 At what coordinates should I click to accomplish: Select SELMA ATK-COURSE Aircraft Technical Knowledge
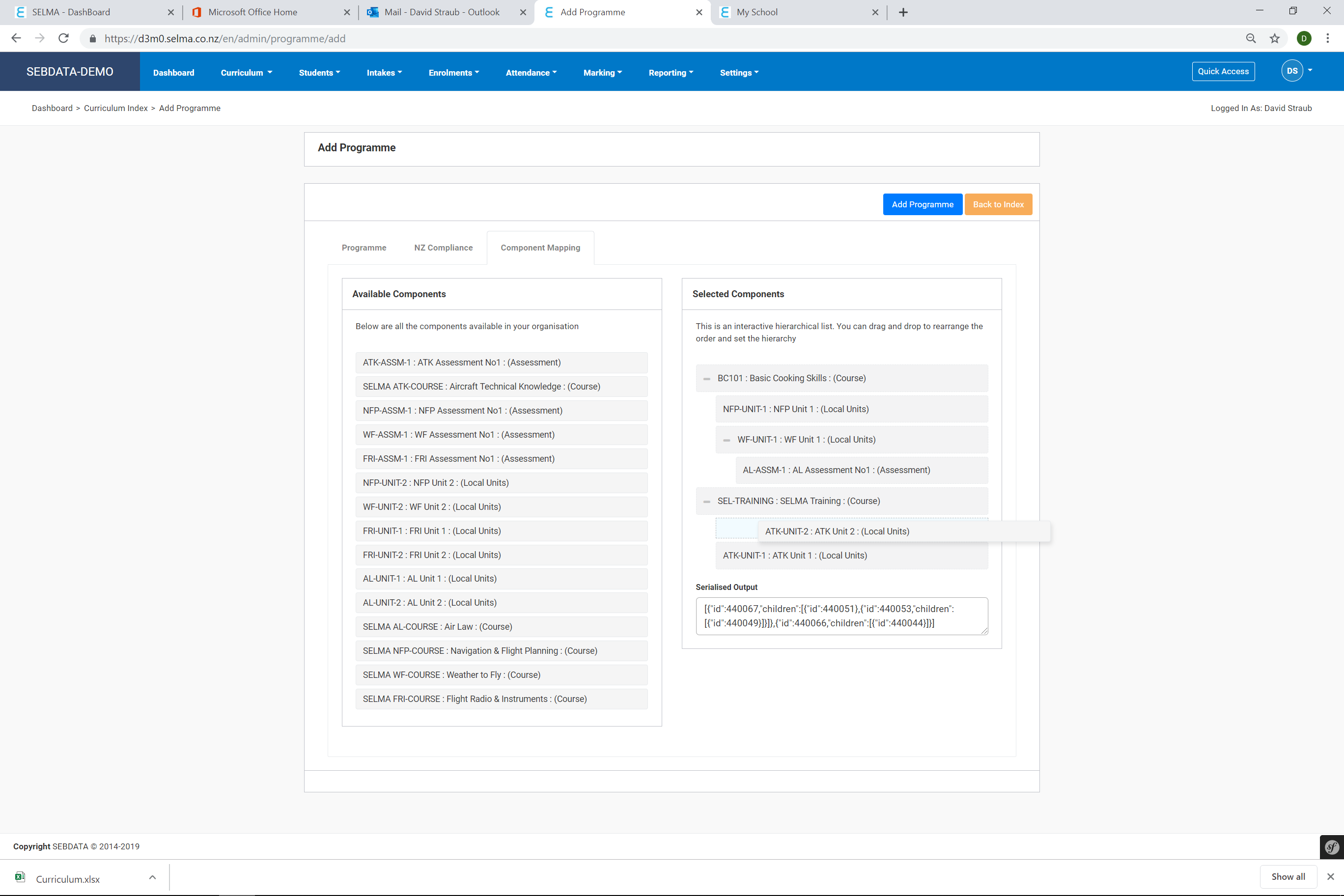pos(501,387)
